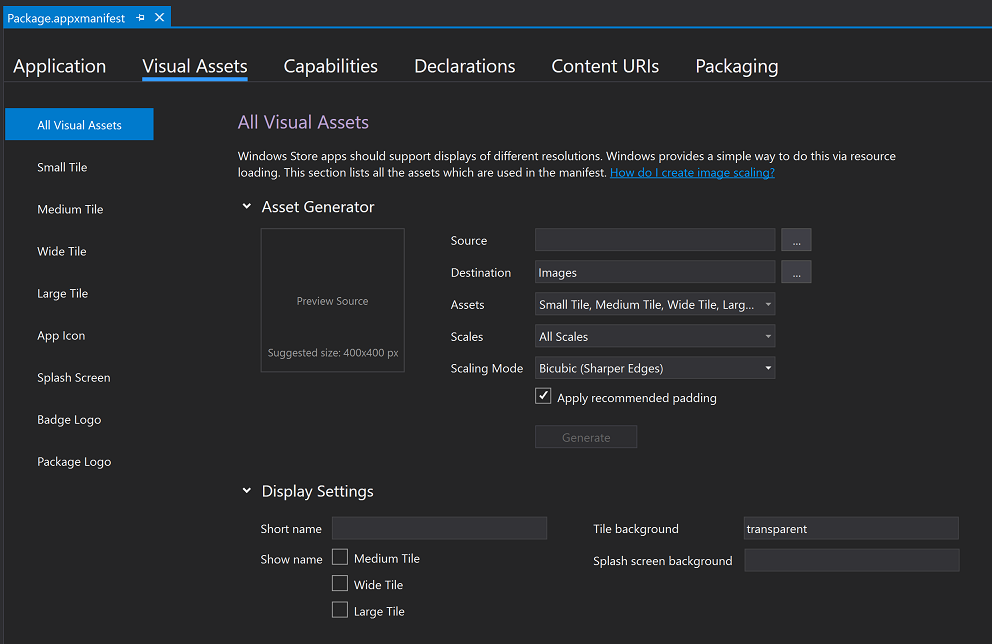Image resolution: width=992 pixels, height=644 pixels.
Task: Open the Packaging tab
Action: click(x=736, y=66)
